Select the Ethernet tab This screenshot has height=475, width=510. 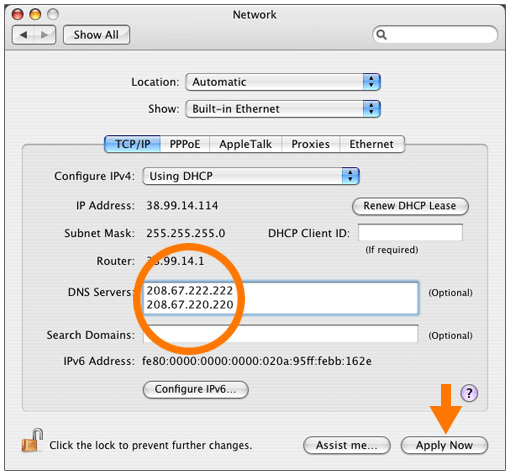coord(371,144)
